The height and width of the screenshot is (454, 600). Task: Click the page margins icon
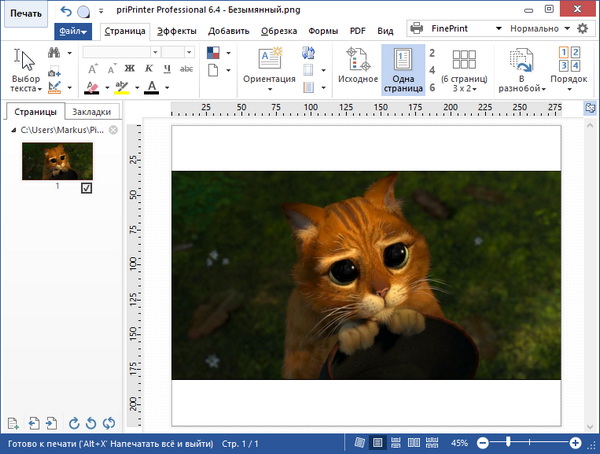(308, 70)
